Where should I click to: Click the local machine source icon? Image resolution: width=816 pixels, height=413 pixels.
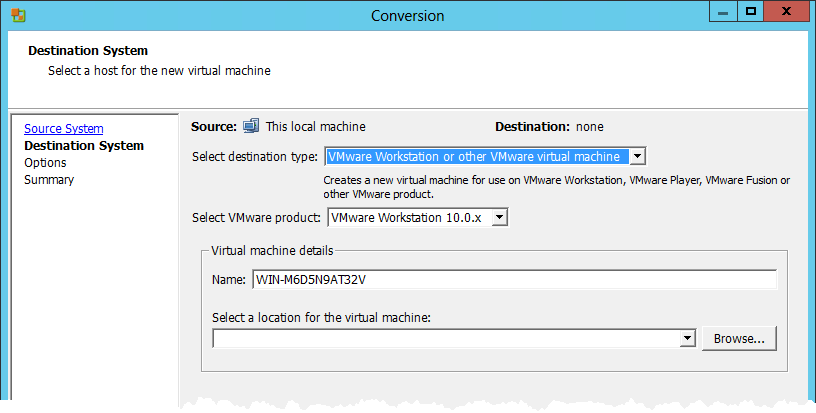point(251,126)
